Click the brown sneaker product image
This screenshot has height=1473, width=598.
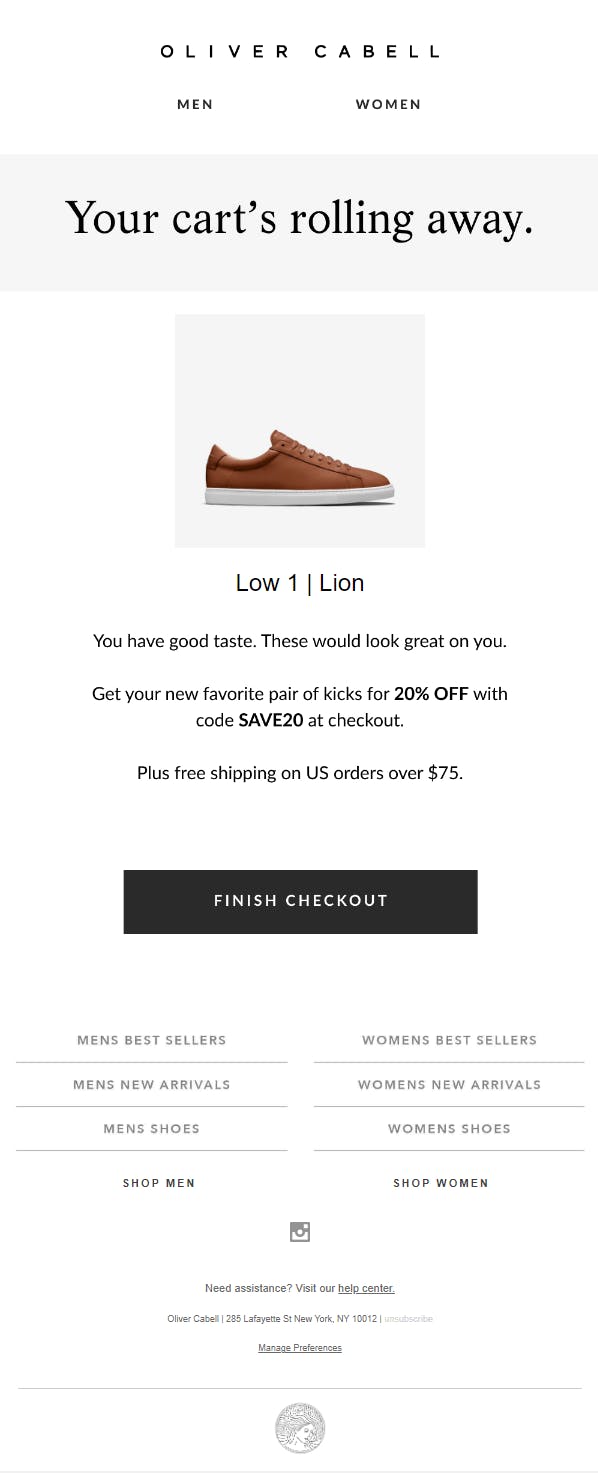click(300, 431)
